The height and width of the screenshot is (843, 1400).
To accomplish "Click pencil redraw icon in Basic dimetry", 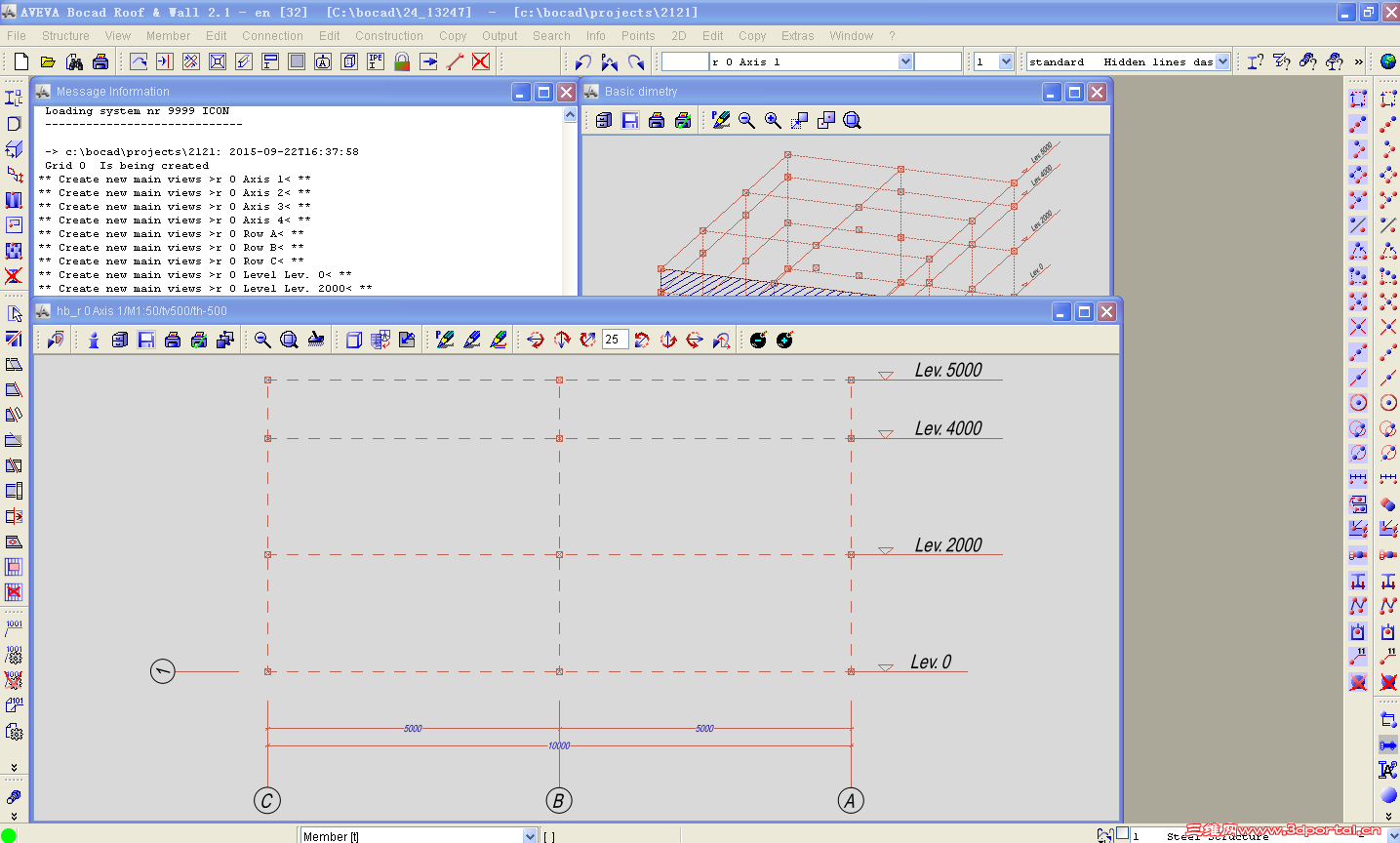I will tap(720, 120).
